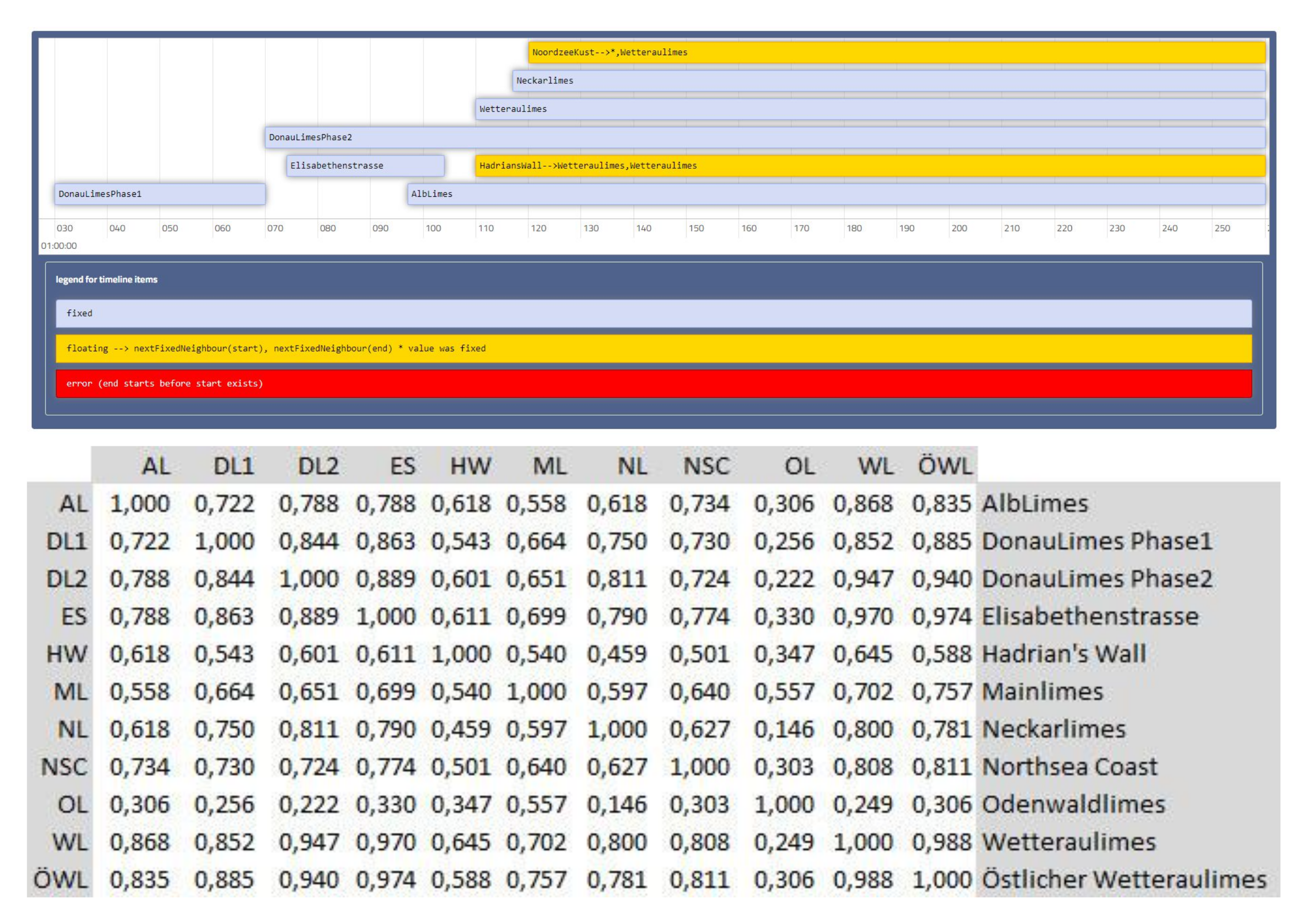Click the ÖWL column header
The image size is (1307, 924).
tap(945, 465)
